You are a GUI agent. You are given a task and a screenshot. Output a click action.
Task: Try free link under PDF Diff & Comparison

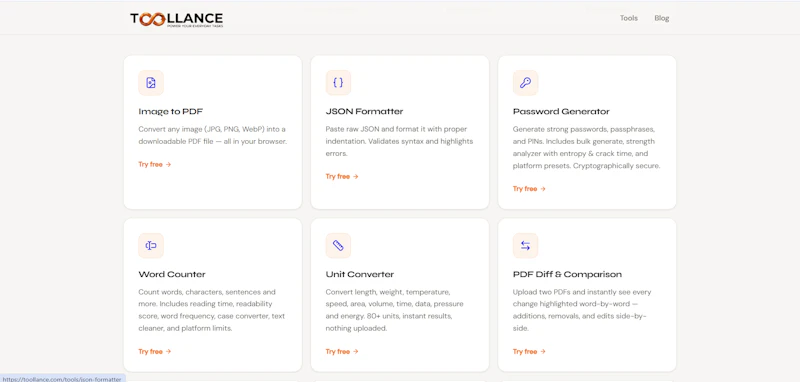[x=529, y=351]
